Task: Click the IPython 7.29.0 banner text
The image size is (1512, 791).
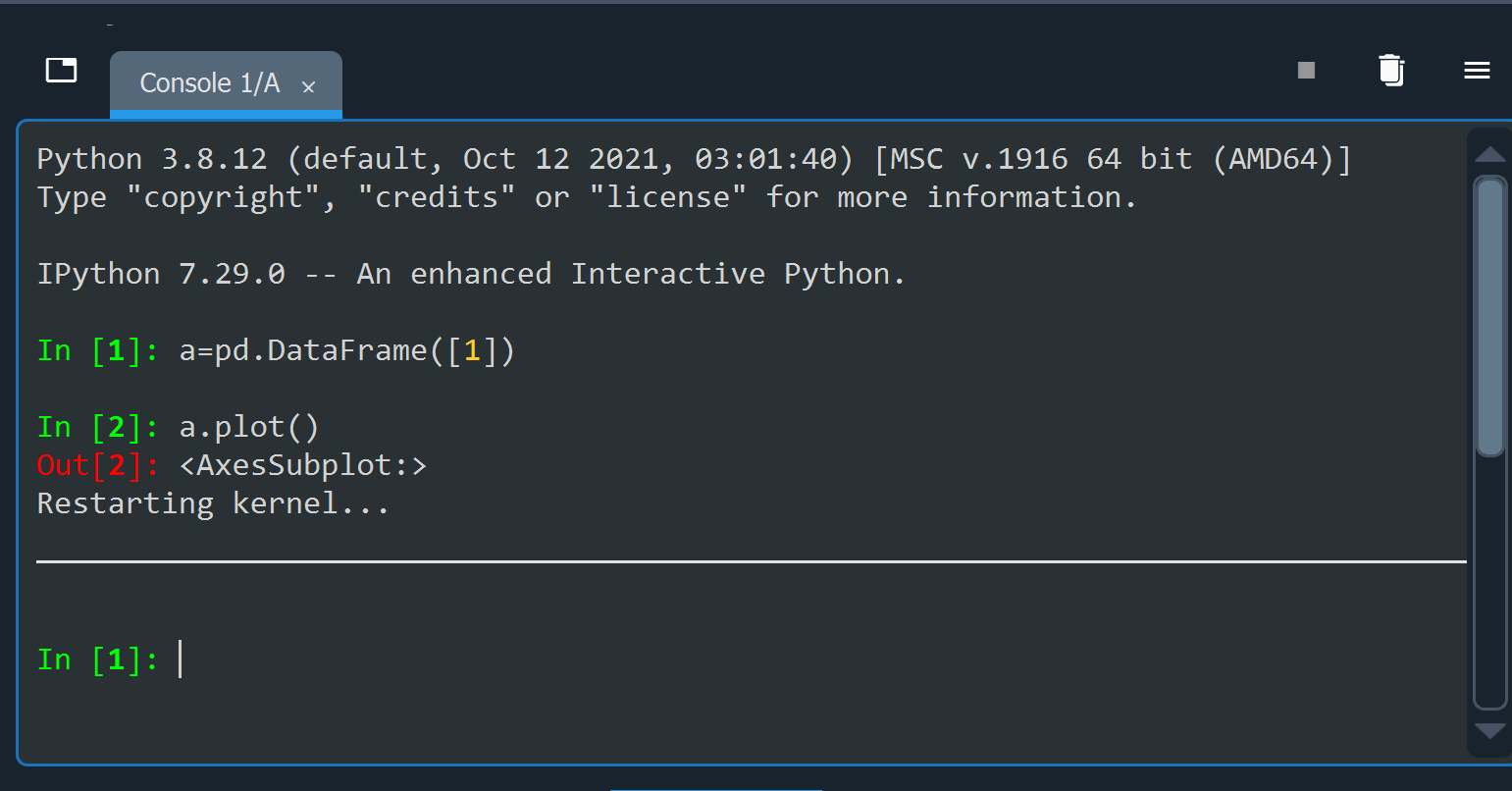Action: click(x=469, y=273)
